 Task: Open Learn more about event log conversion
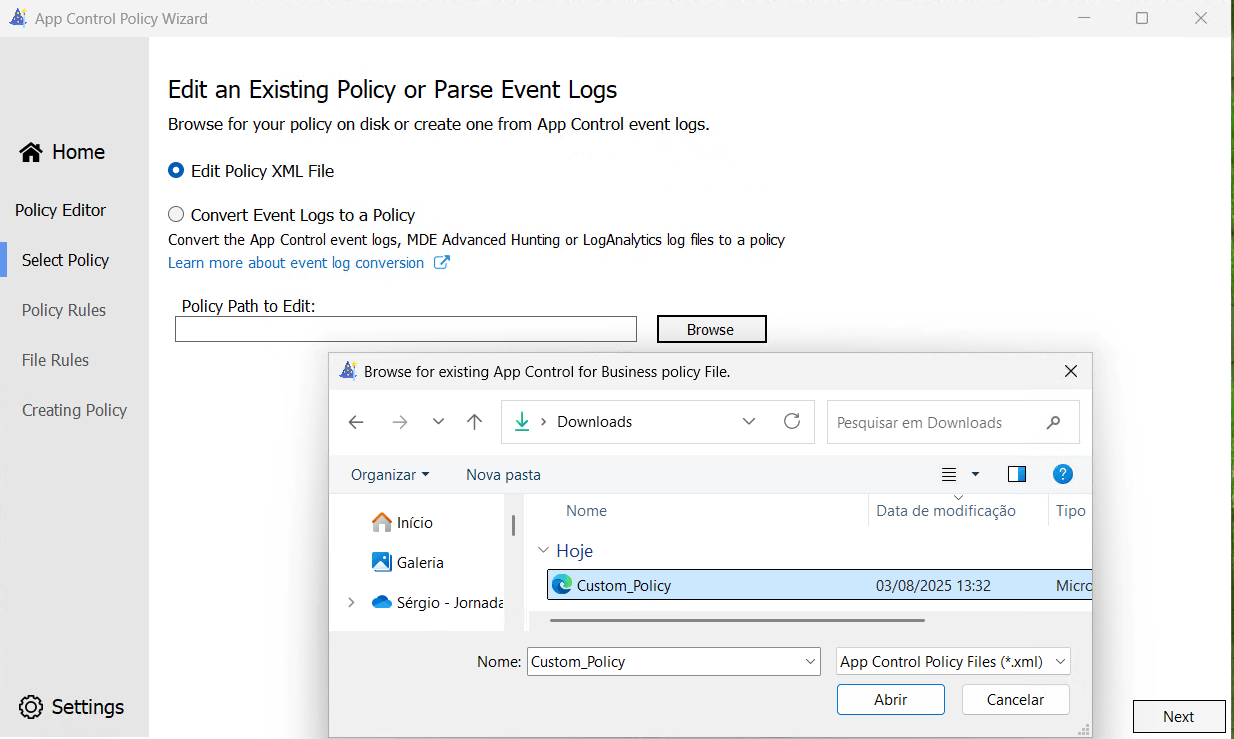[296, 263]
